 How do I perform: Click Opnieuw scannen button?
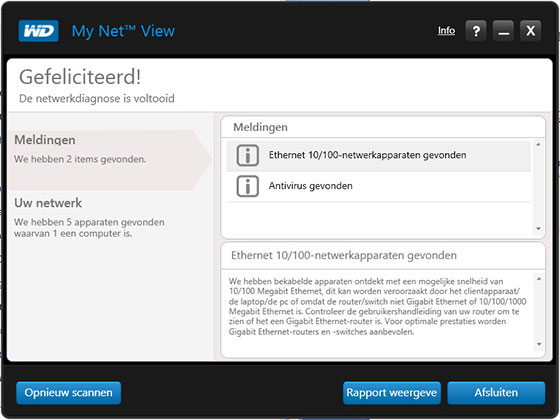tap(69, 393)
